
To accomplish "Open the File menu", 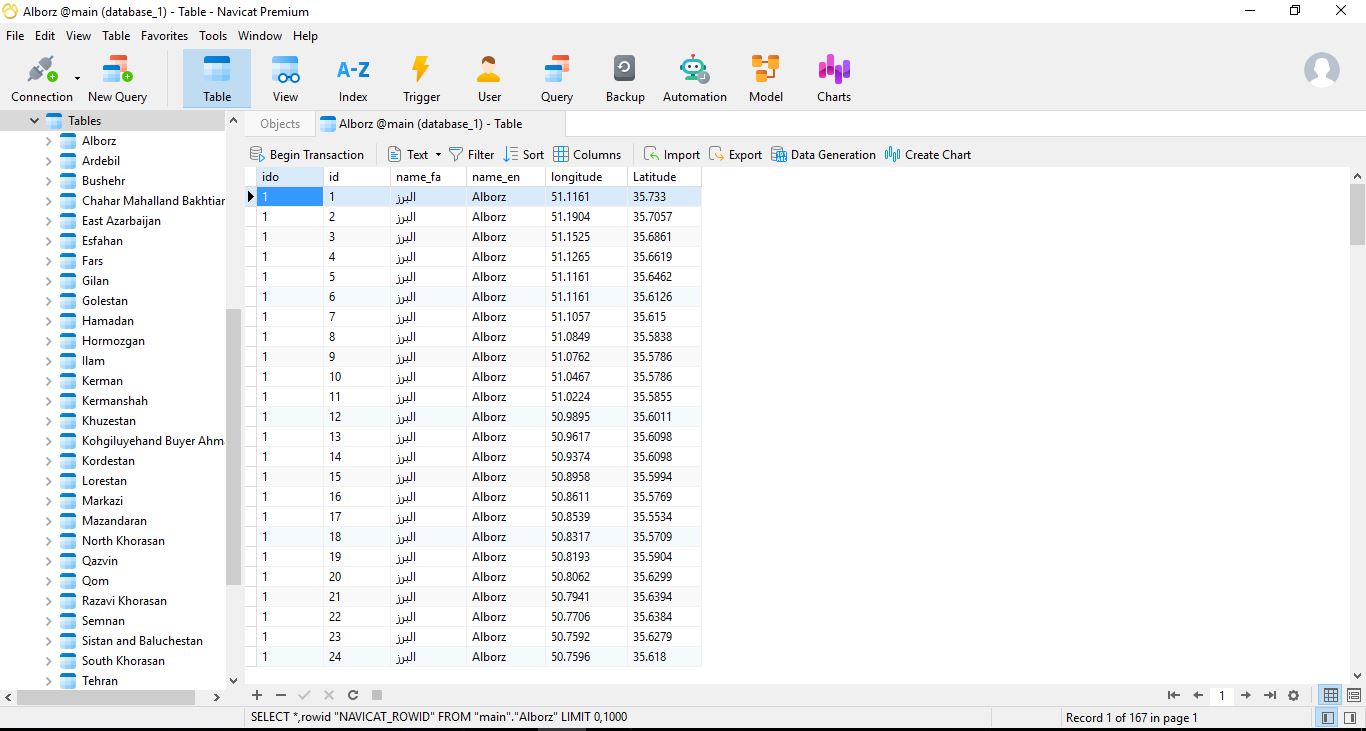I will point(15,35).
